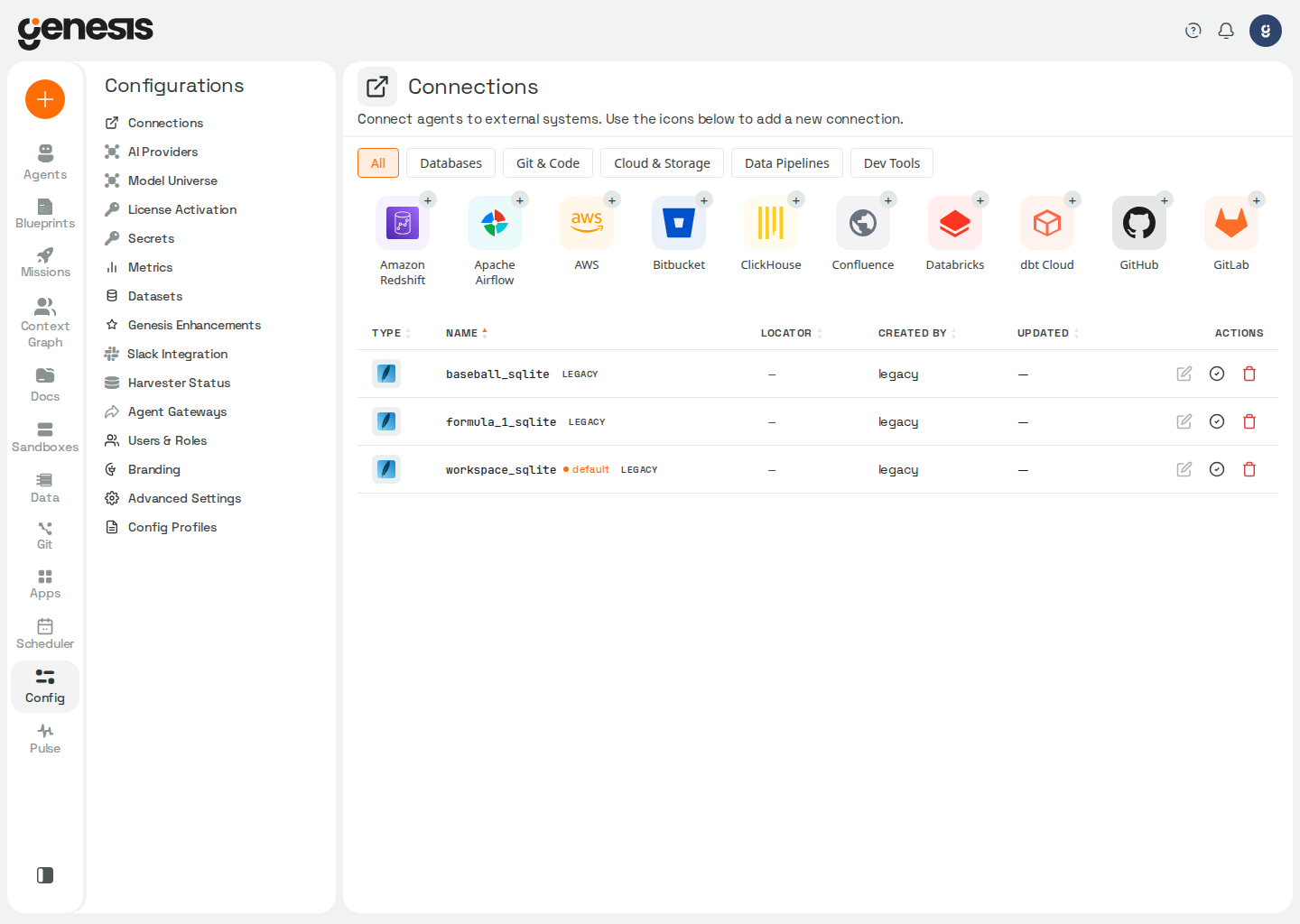Open the notifications bell
1300x924 pixels.
[x=1226, y=31]
